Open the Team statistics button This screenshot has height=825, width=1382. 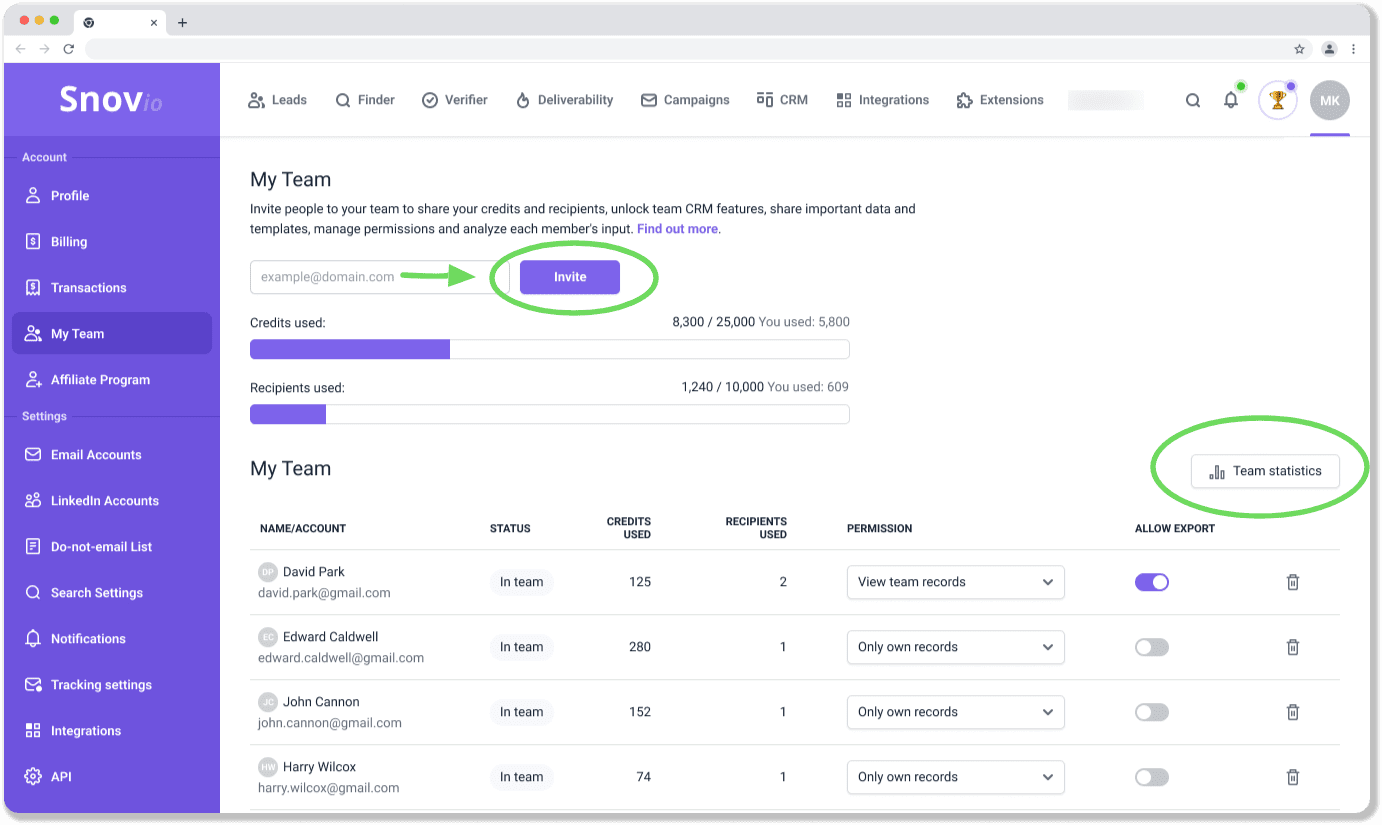click(1265, 471)
